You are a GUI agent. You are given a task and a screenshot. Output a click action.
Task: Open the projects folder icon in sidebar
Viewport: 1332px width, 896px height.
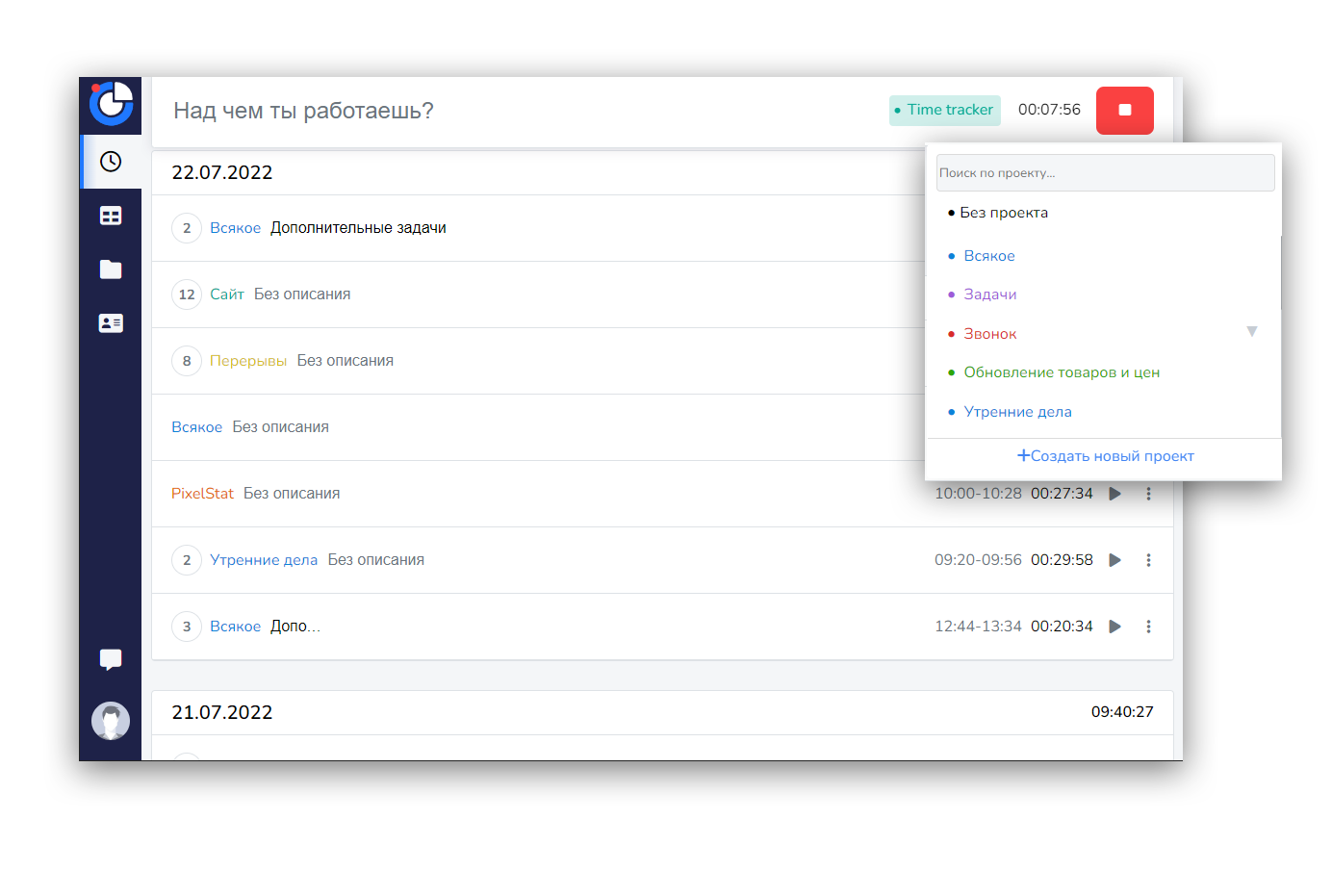pyautogui.click(x=111, y=269)
